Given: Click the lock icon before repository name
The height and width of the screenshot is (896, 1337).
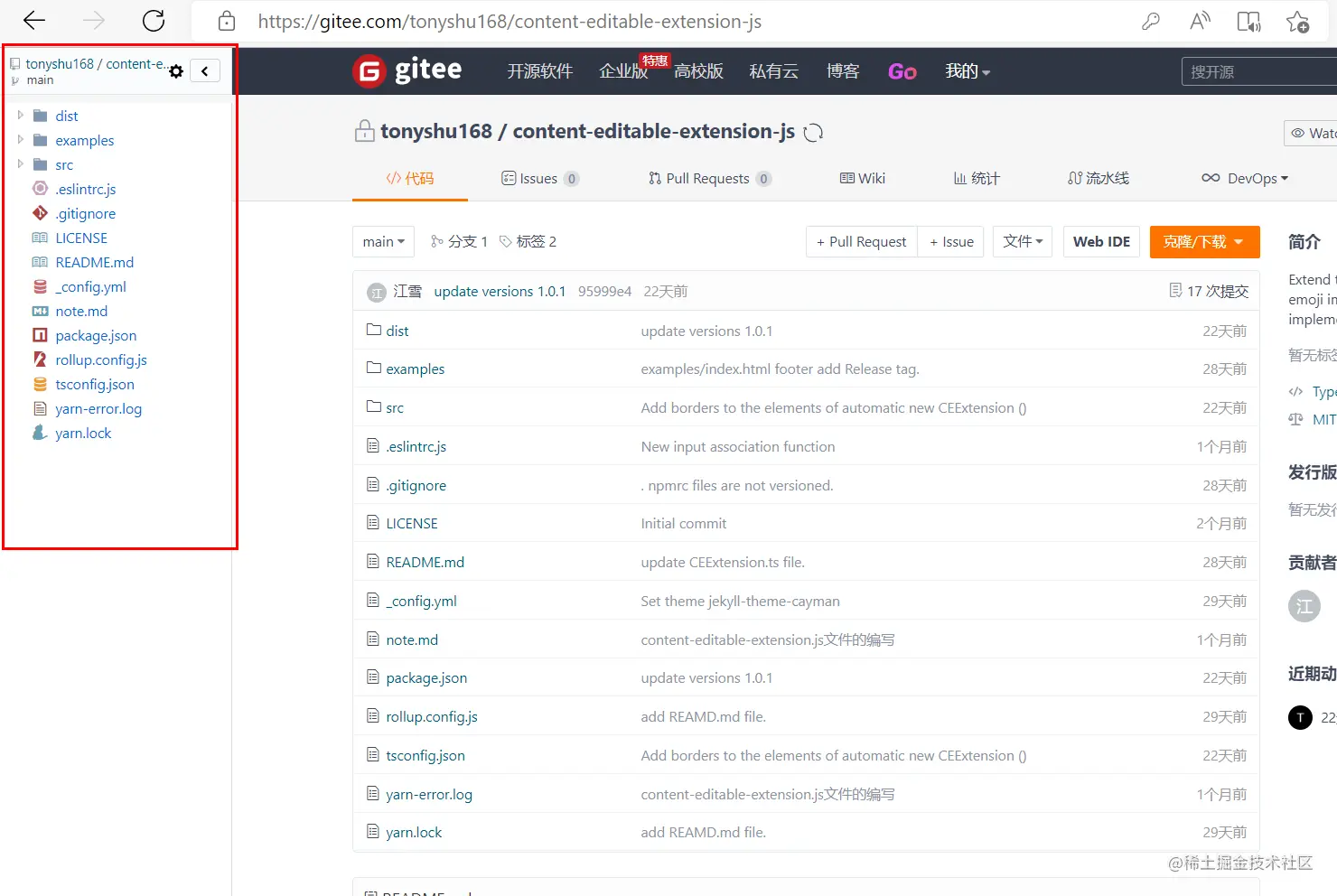Looking at the screenshot, I should (364, 131).
